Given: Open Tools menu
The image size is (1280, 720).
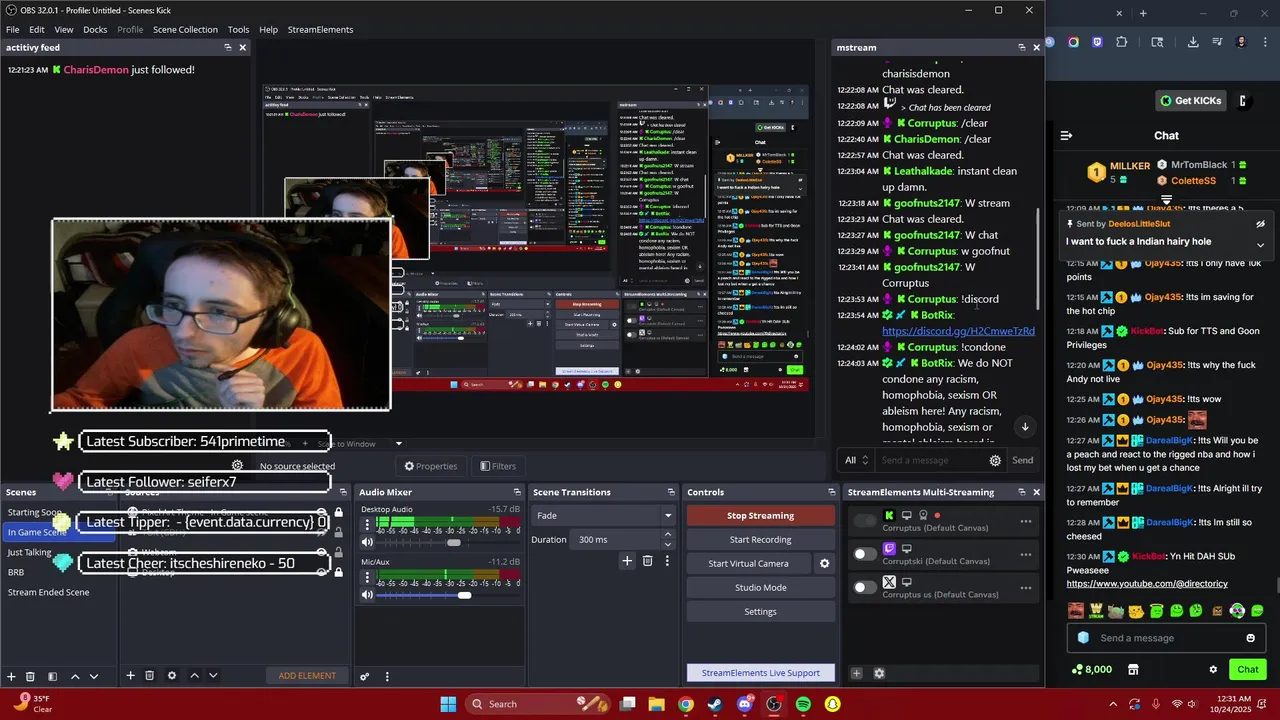Looking at the screenshot, I should [x=238, y=29].
